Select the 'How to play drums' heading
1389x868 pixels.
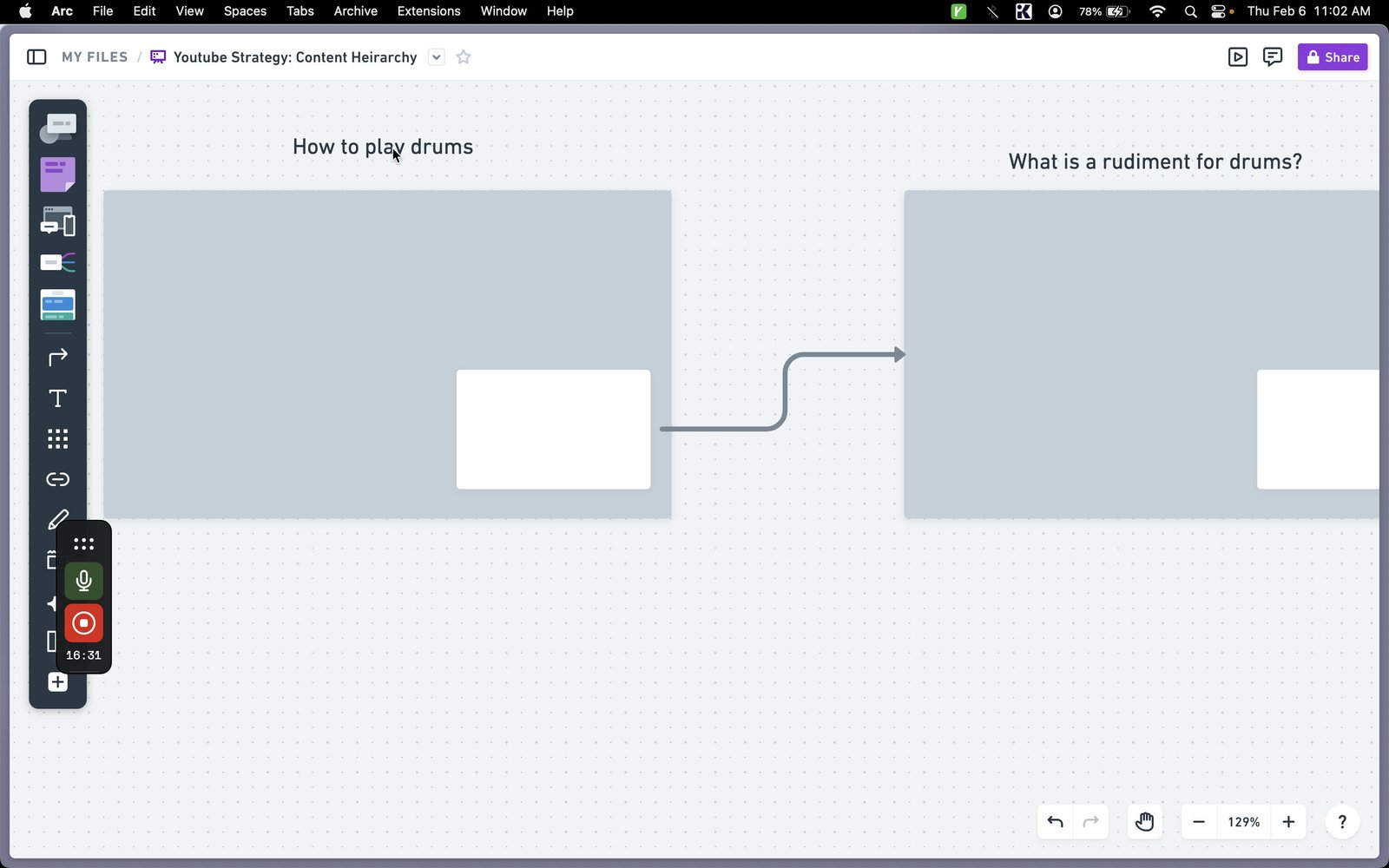click(x=383, y=147)
